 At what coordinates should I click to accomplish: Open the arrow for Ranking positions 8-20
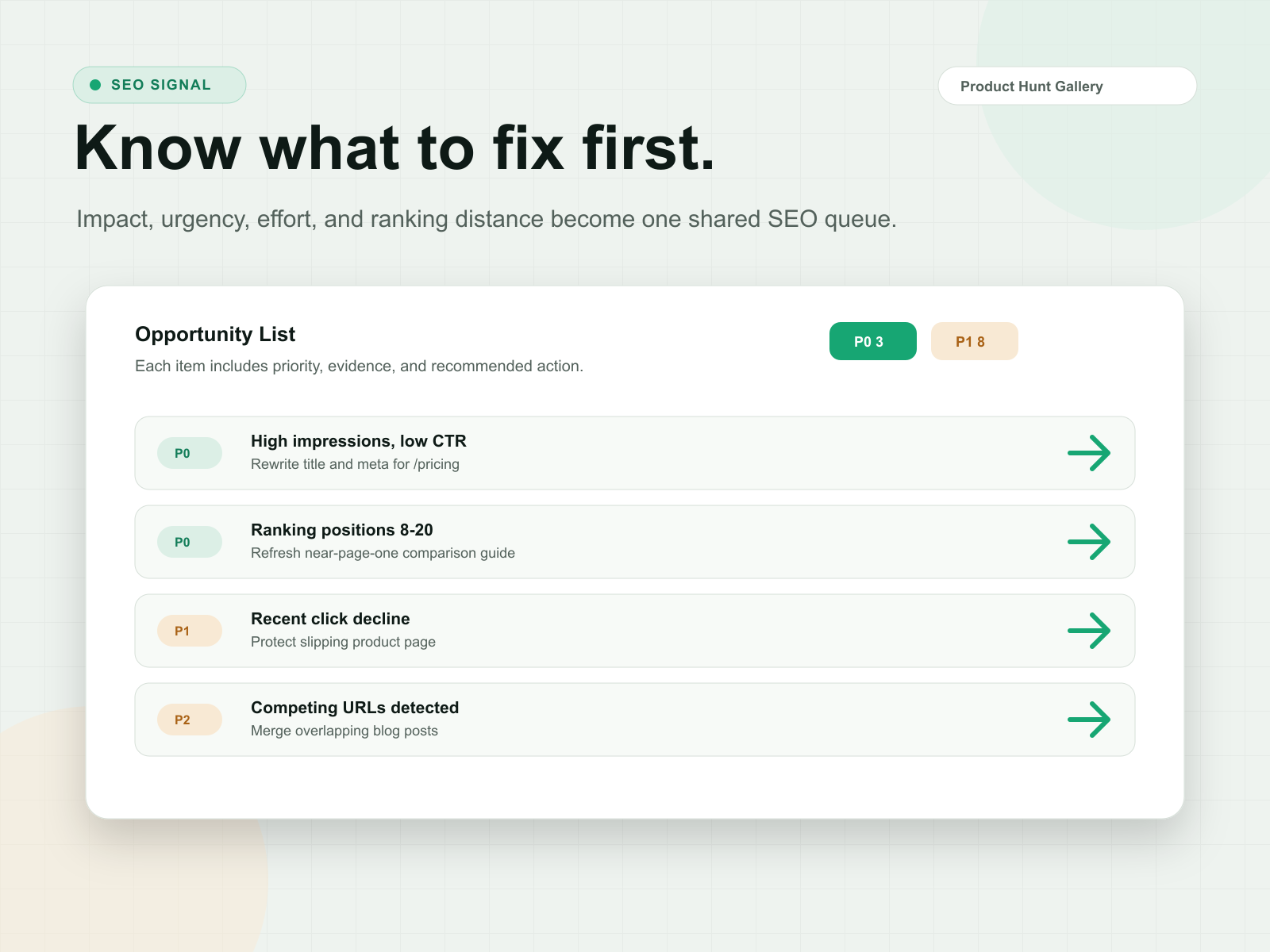1089,542
